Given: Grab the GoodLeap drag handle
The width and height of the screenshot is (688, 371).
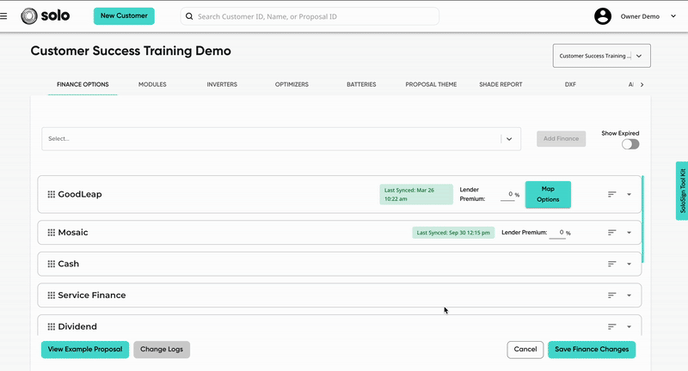Looking at the screenshot, I should click(x=51, y=194).
